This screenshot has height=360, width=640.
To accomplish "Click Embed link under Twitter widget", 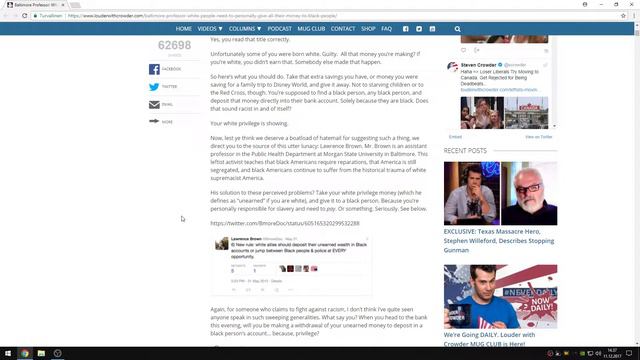I will coord(455,137).
